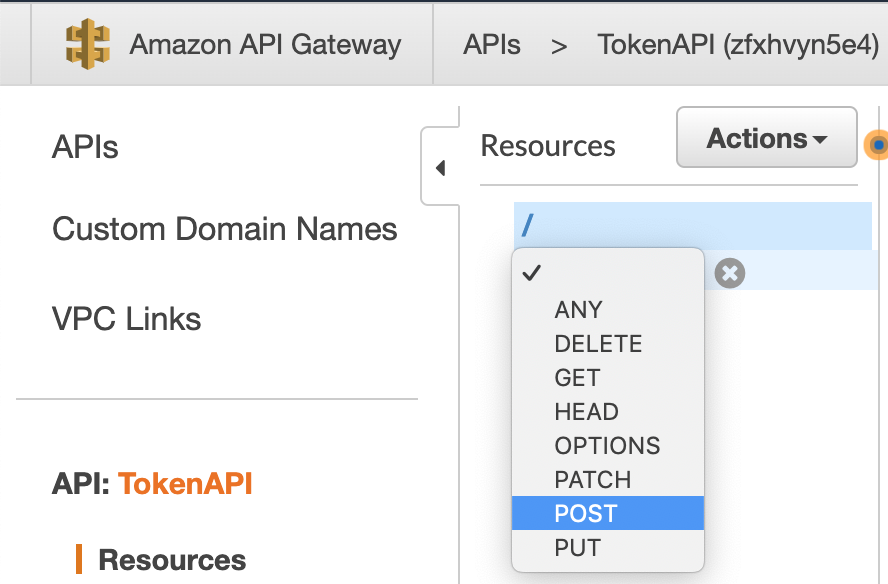
Task: Click the orange notification dot beside Actions
Action: [877, 146]
